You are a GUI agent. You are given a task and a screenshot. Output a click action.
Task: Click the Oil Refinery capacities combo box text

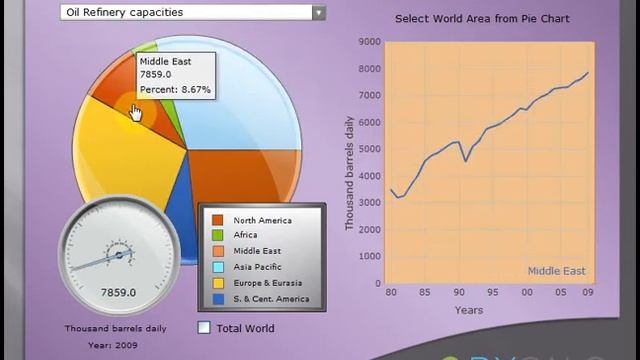[x=125, y=12]
